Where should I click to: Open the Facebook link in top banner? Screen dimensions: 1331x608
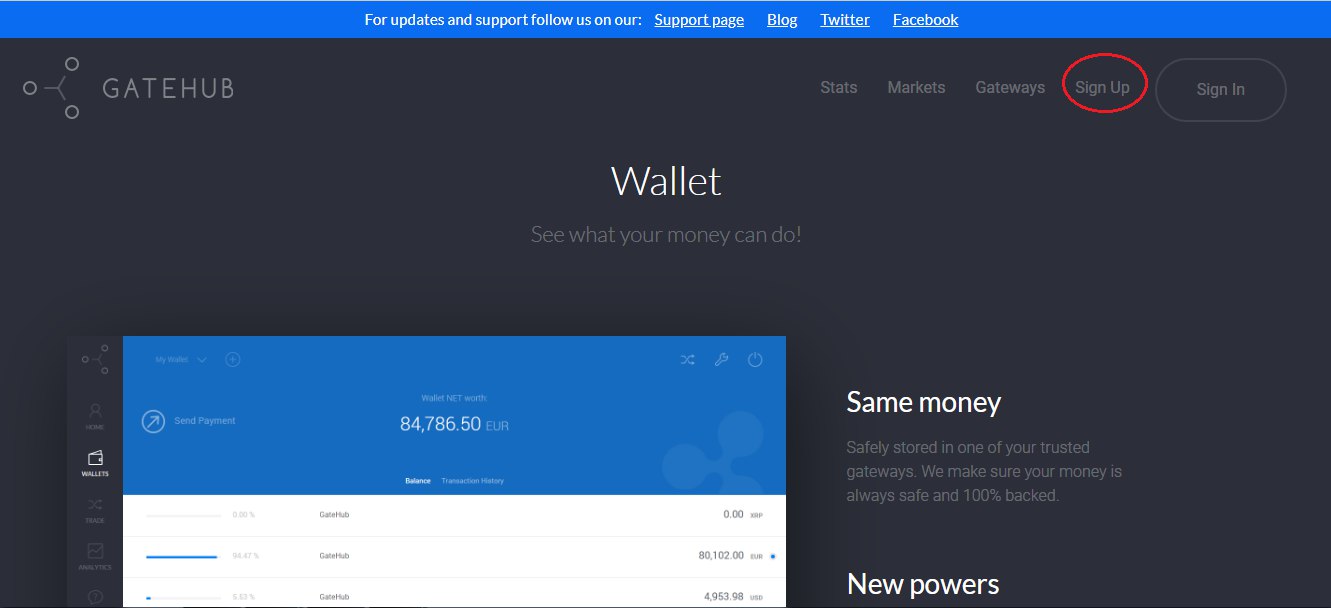click(x=925, y=20)
